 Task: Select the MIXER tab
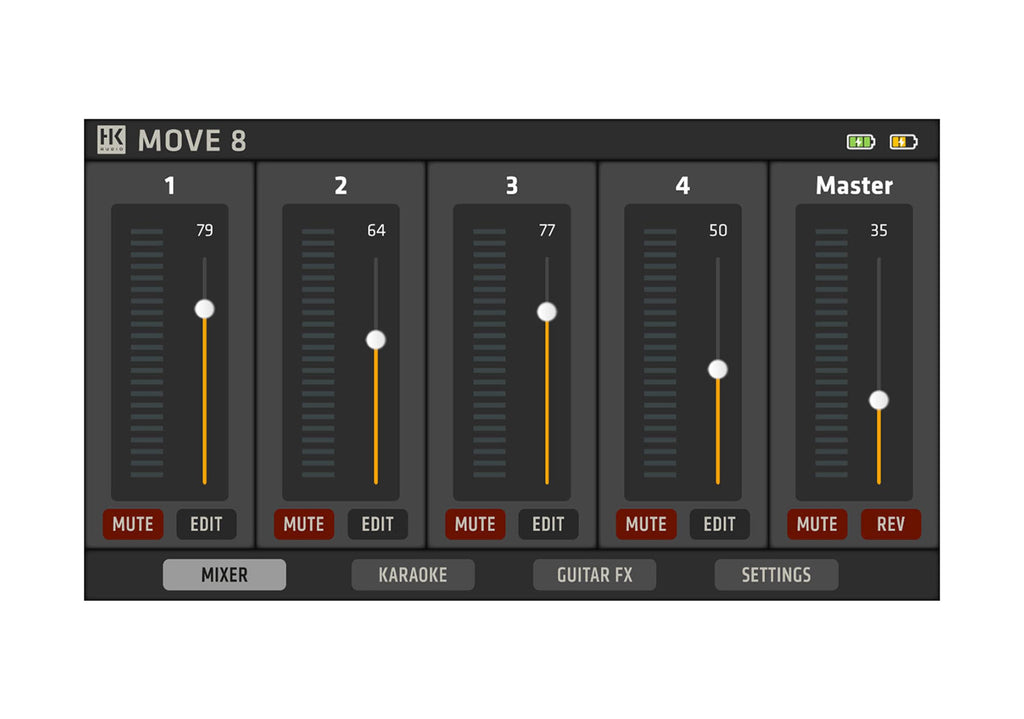tap(224, 575)
